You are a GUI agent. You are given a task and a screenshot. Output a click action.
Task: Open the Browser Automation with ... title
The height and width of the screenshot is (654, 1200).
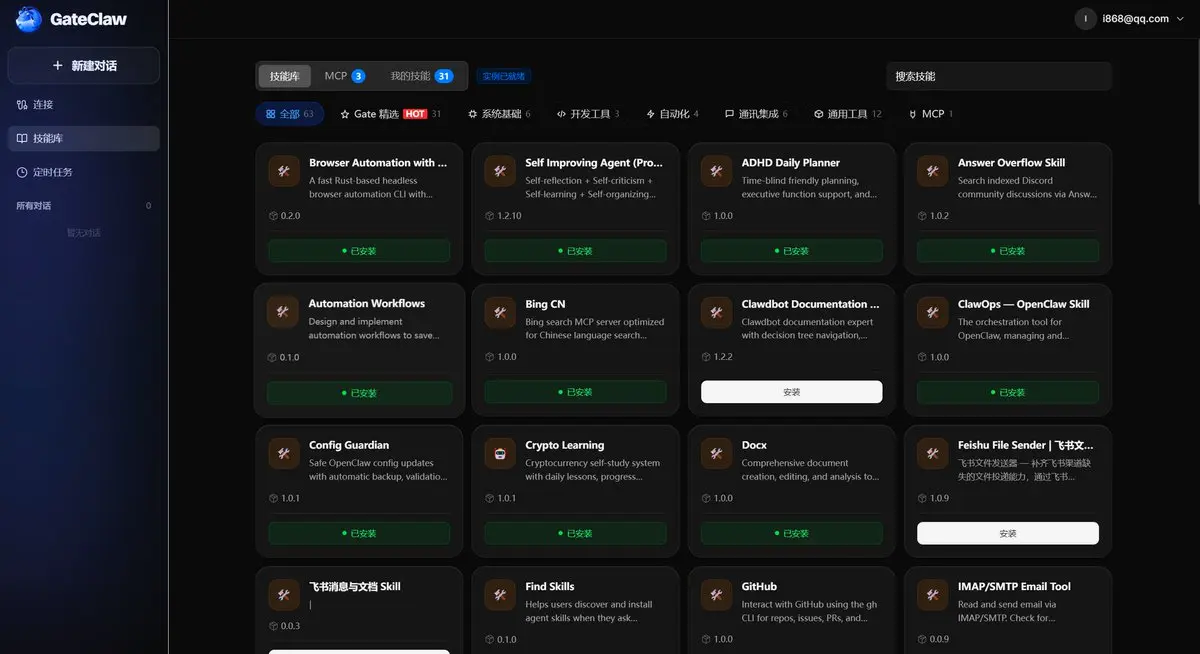pos(378,162)
